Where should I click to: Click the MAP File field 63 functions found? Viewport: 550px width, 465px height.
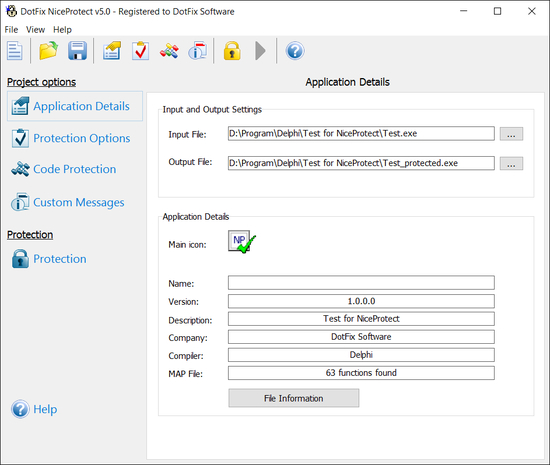click(x=361, y=373)
